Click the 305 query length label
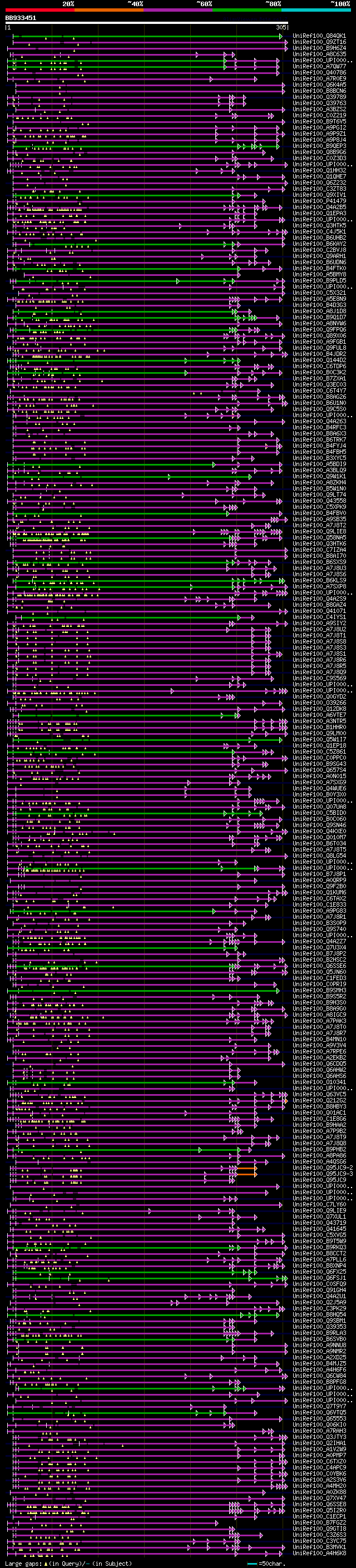Screen dimensions: 356x1568 tap(281, 27)
